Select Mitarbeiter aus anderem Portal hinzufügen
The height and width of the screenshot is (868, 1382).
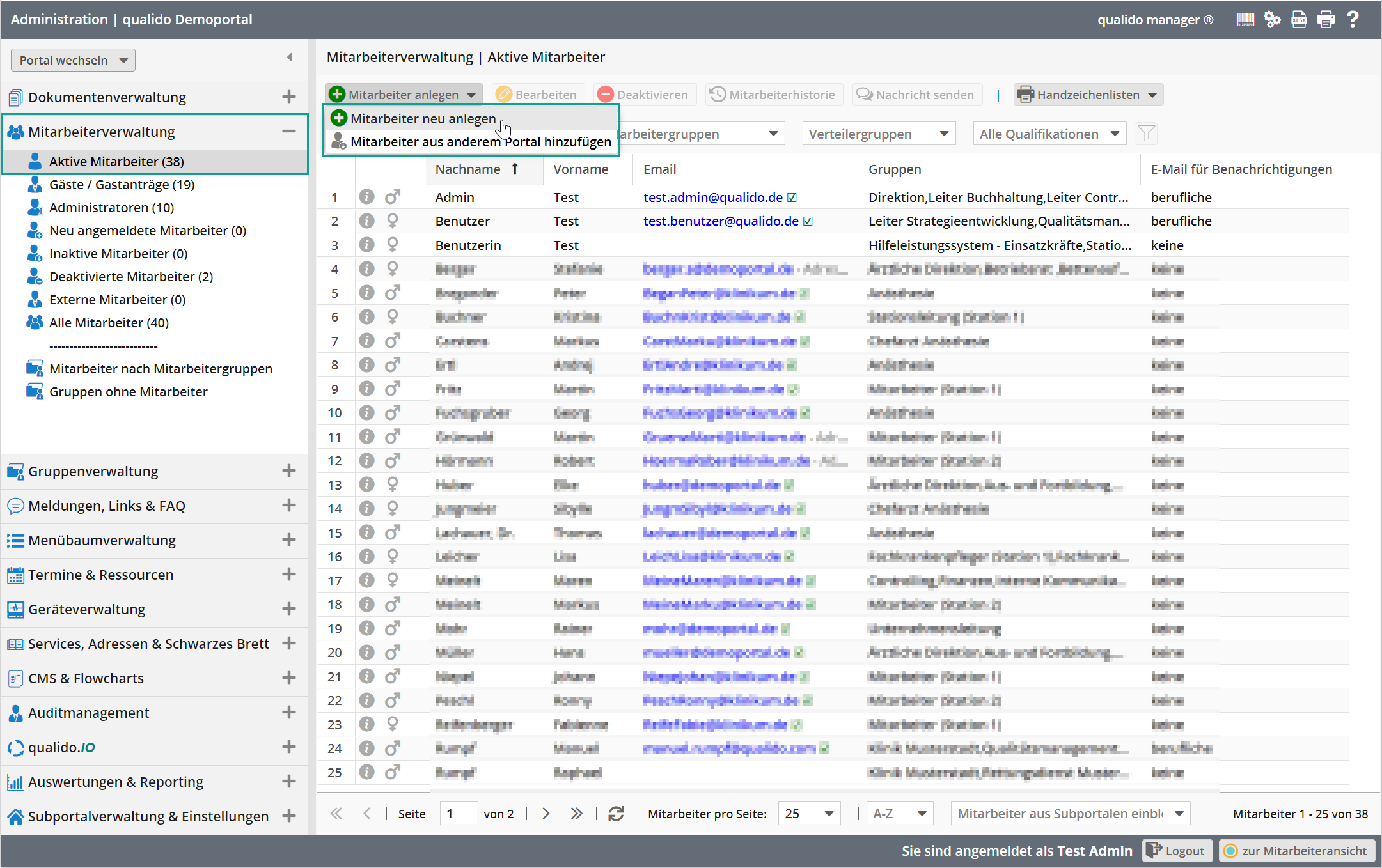471,141
